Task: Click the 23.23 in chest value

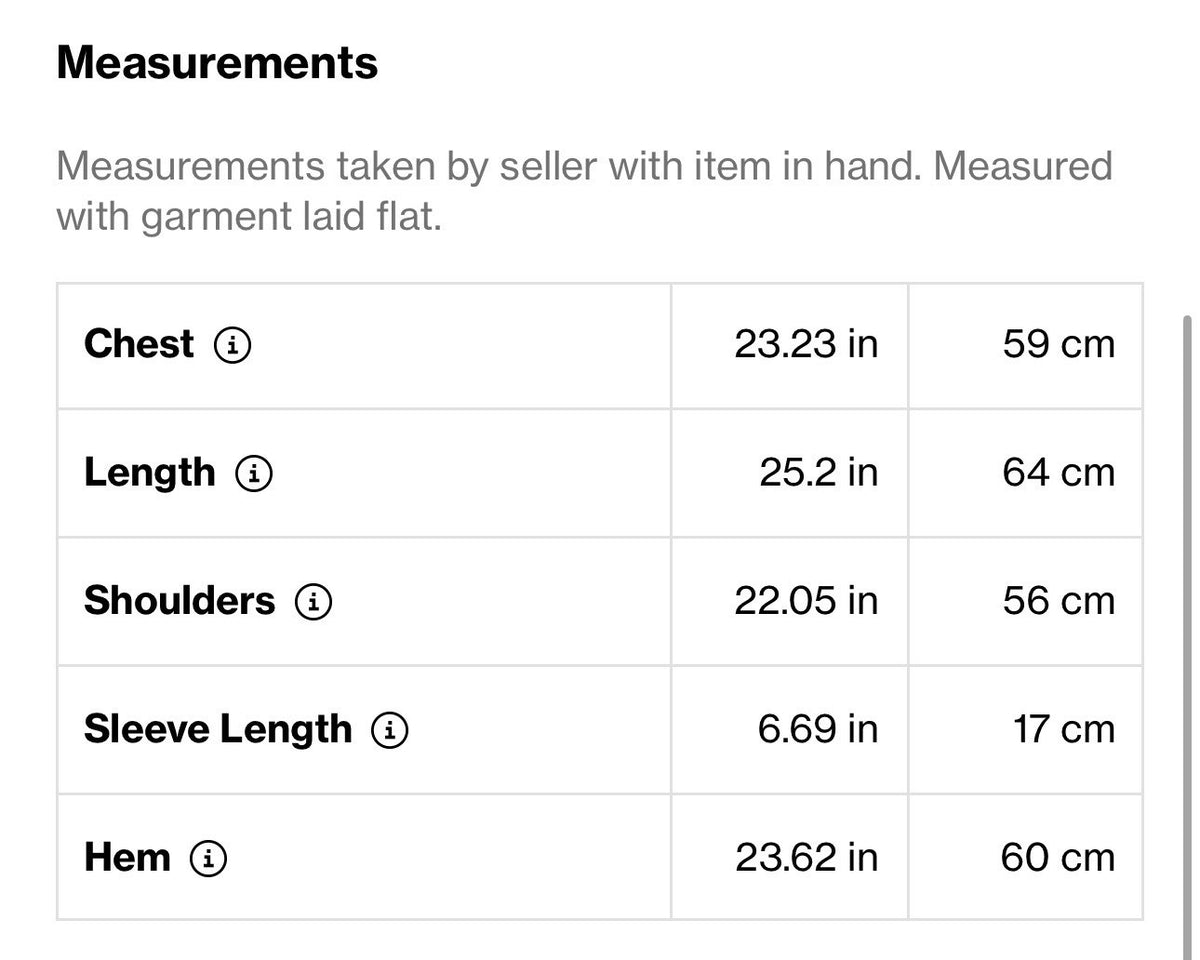Action: click(x=806, y=344)
